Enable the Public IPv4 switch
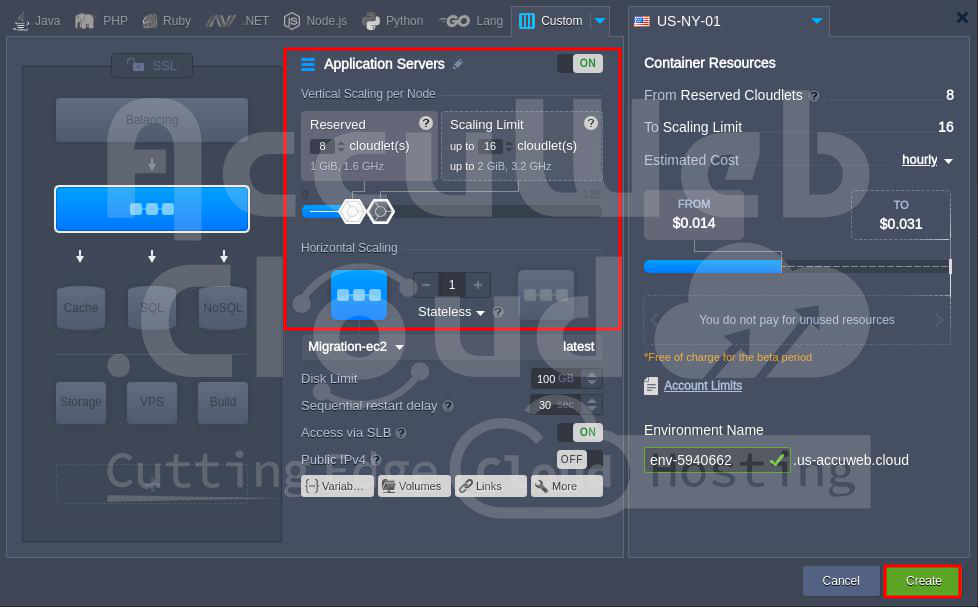Viewport: 978px width, 607px height. (x=580, y=459)
